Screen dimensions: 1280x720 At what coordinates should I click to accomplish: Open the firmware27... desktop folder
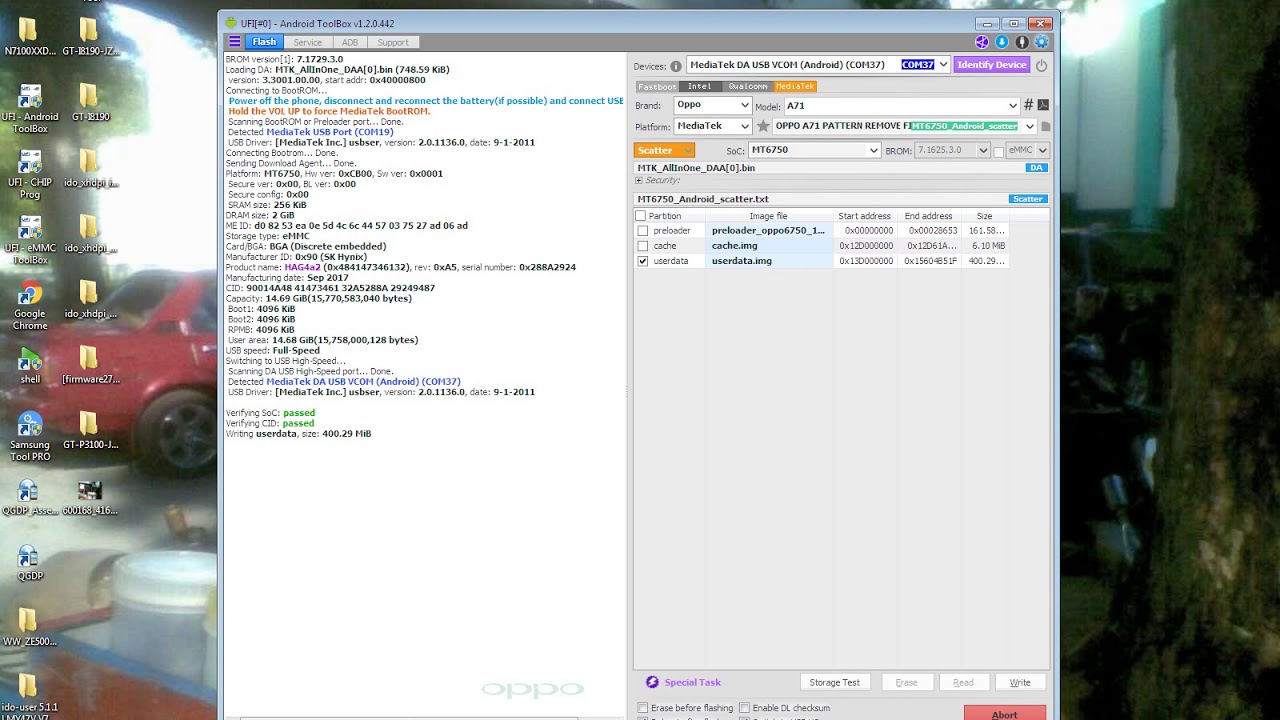click(x=90, y=366)
